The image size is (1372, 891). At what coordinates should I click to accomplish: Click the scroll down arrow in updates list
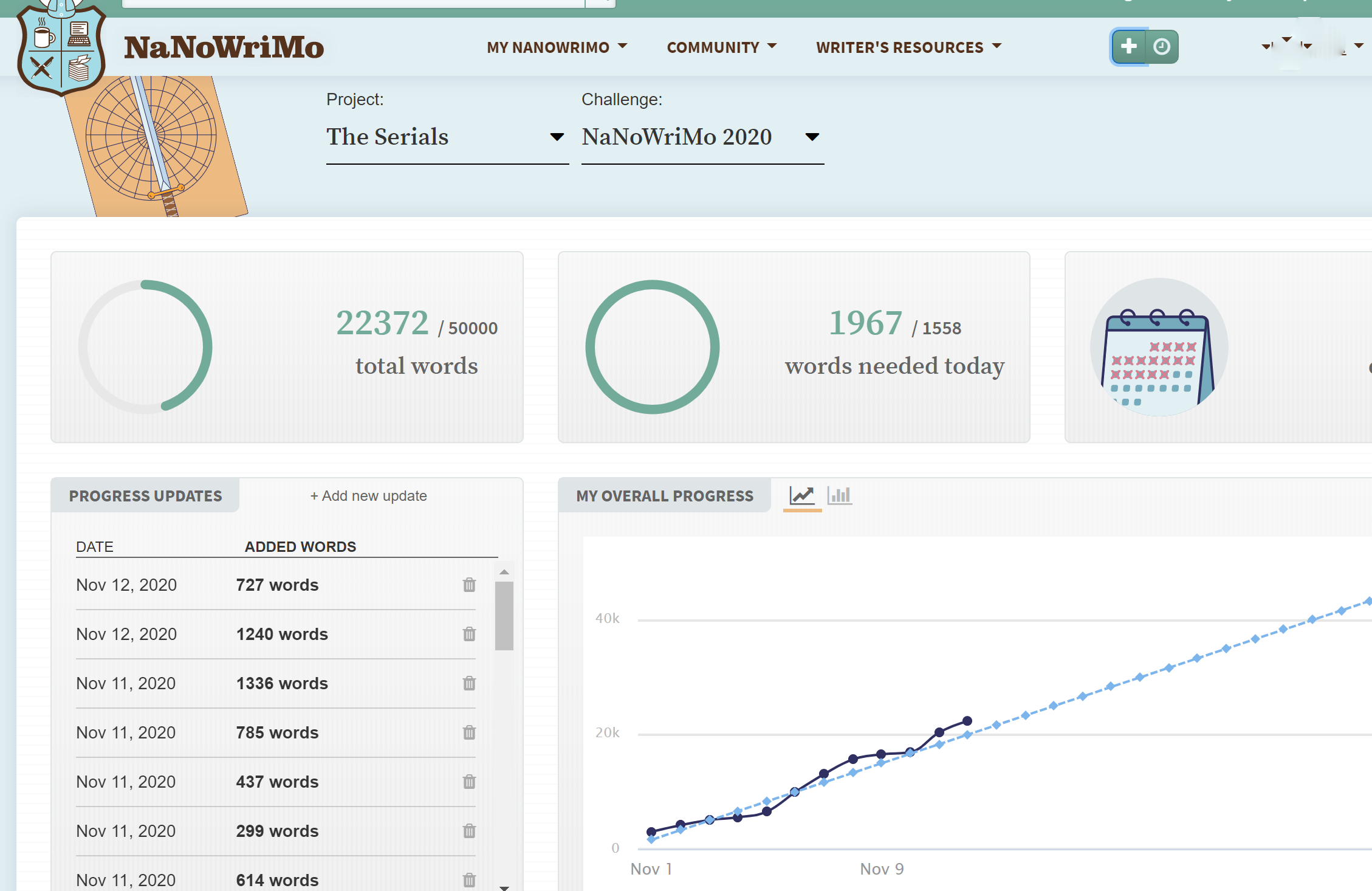click(x=504, y=887)
